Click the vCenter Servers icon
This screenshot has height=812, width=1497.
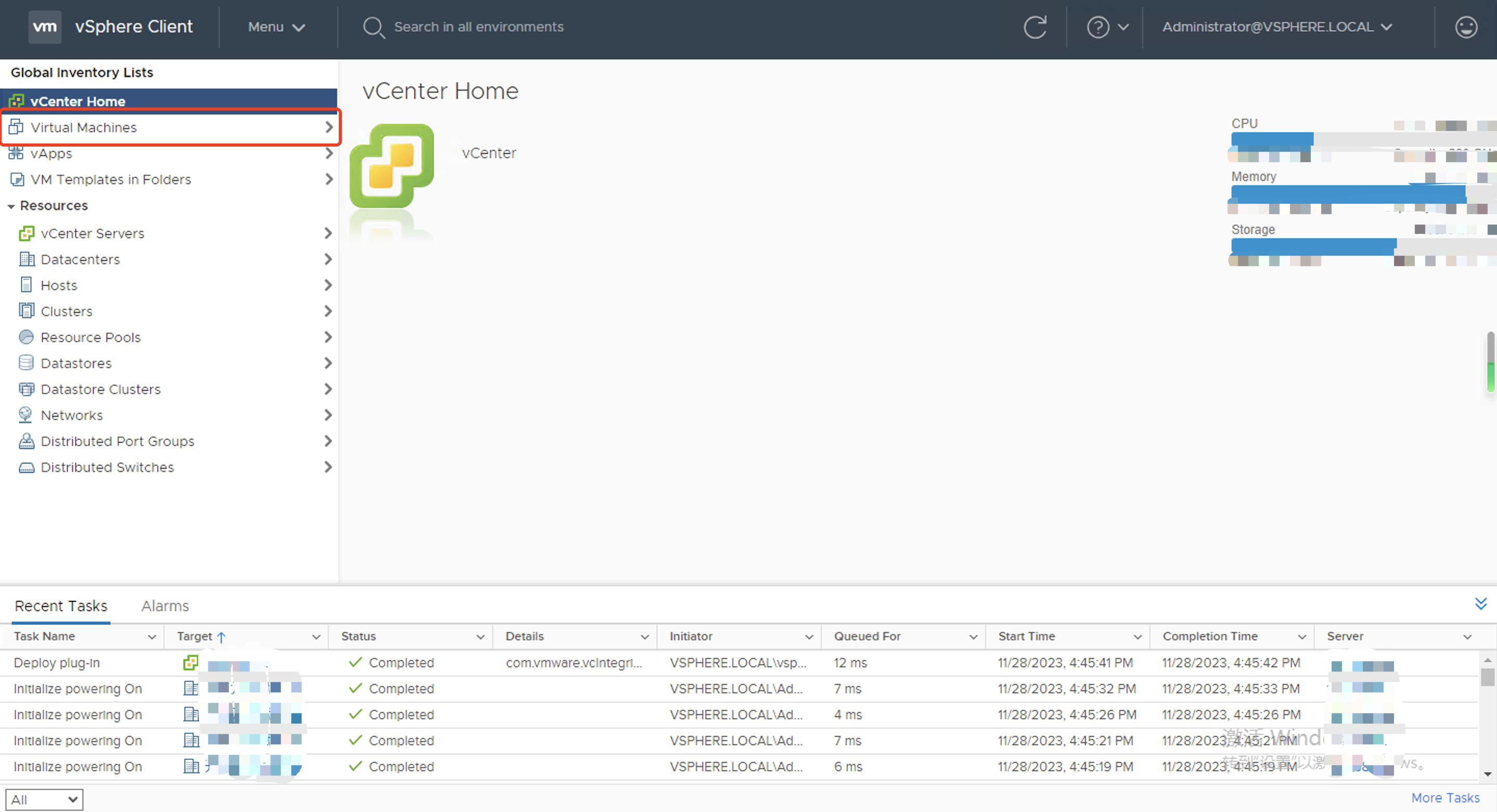26,233
